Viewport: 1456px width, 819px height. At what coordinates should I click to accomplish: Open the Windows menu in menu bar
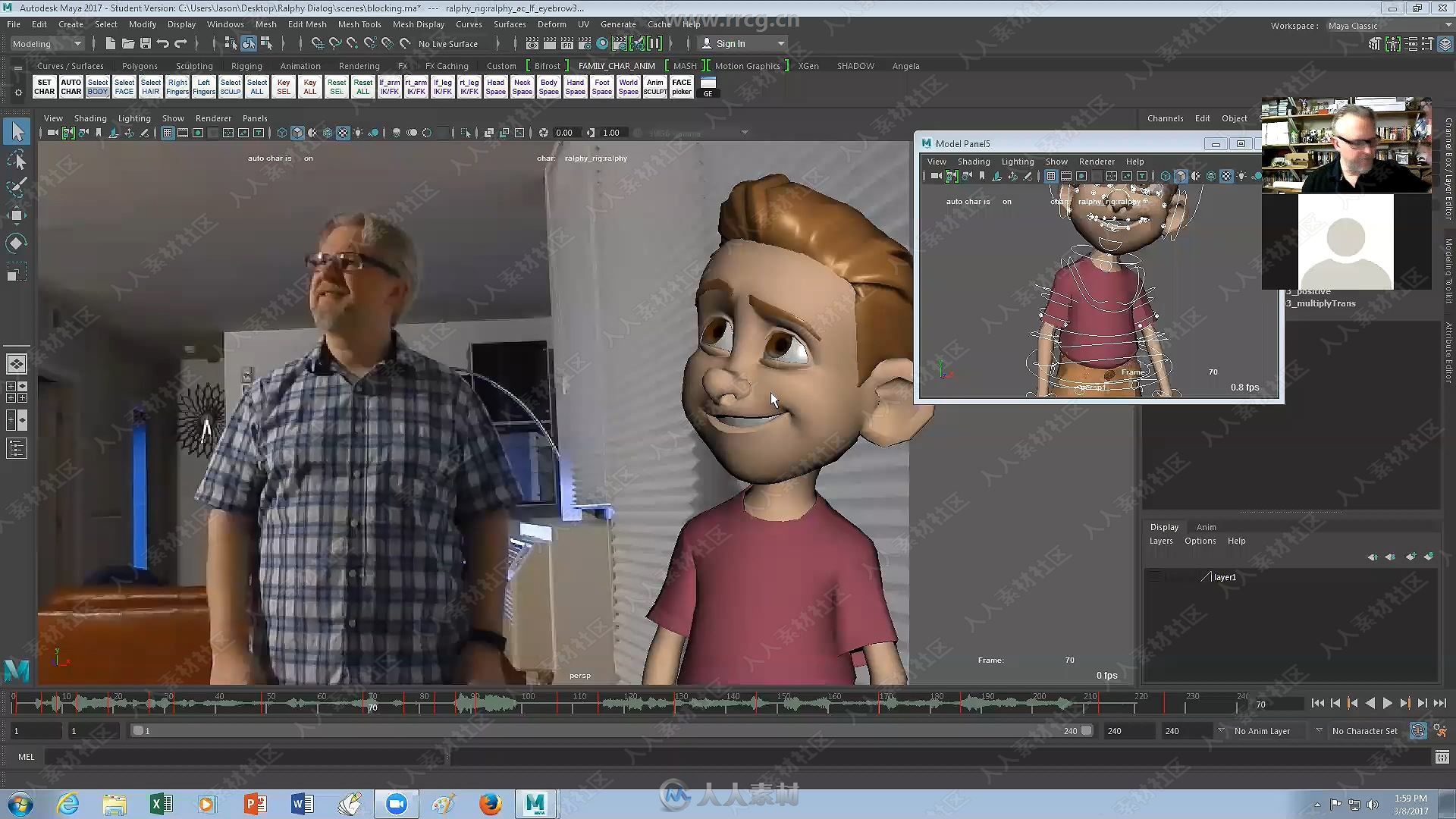coord(225,24)
